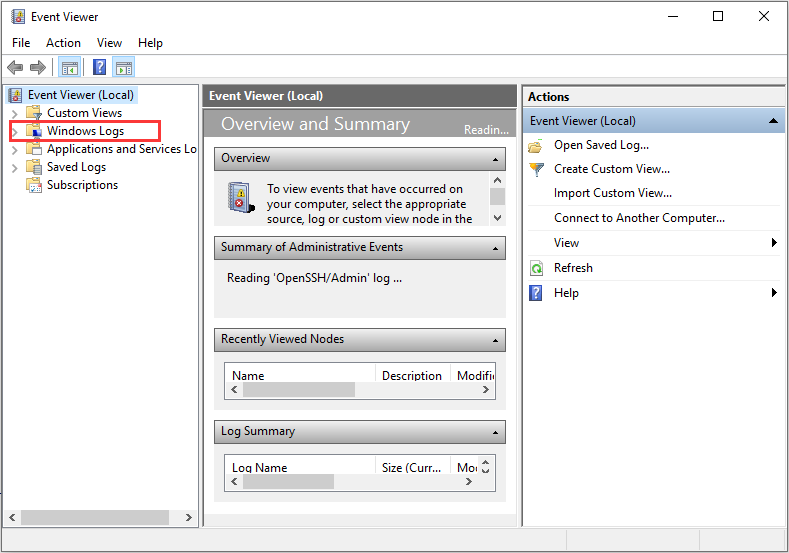Click the Size (Curr... column header

click(411, 467)
